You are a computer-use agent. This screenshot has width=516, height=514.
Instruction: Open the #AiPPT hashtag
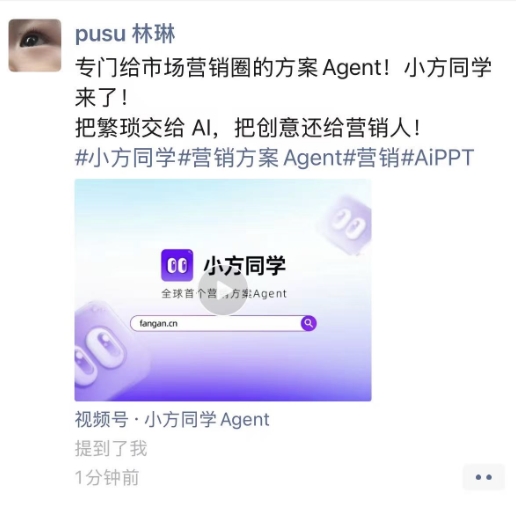coord(437,157)
